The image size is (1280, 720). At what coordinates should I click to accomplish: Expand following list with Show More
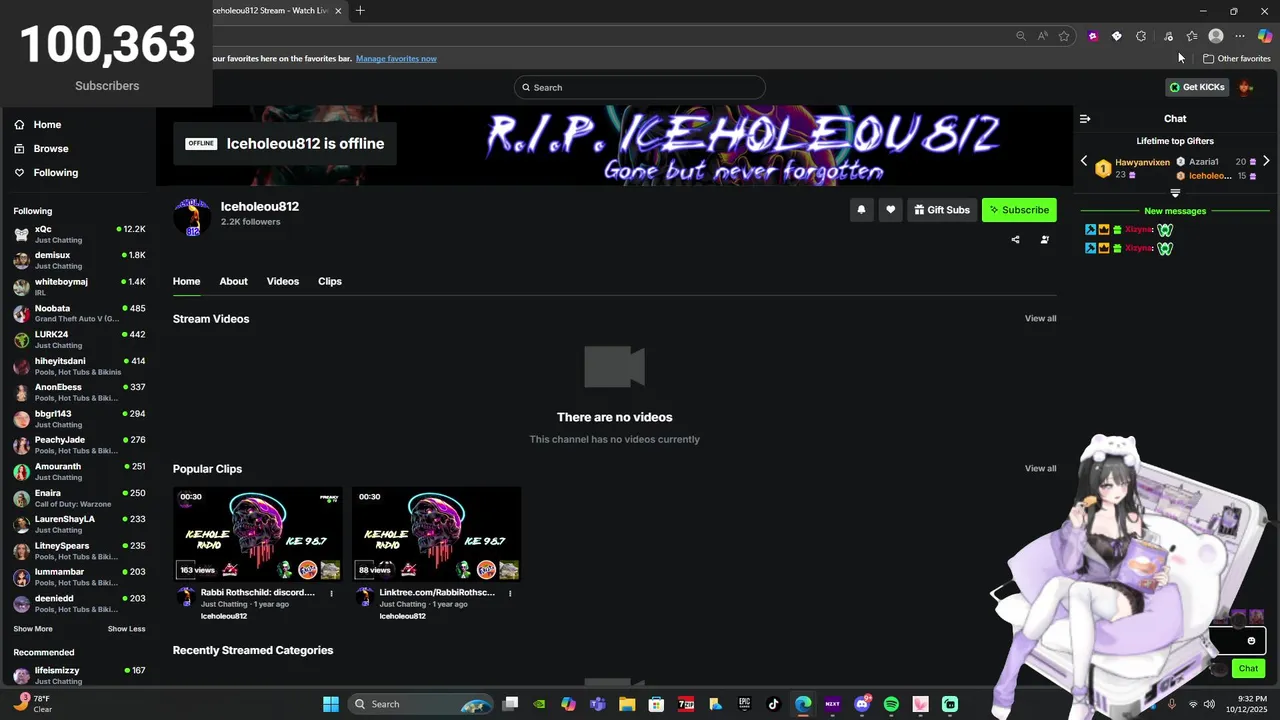[33, 629]
